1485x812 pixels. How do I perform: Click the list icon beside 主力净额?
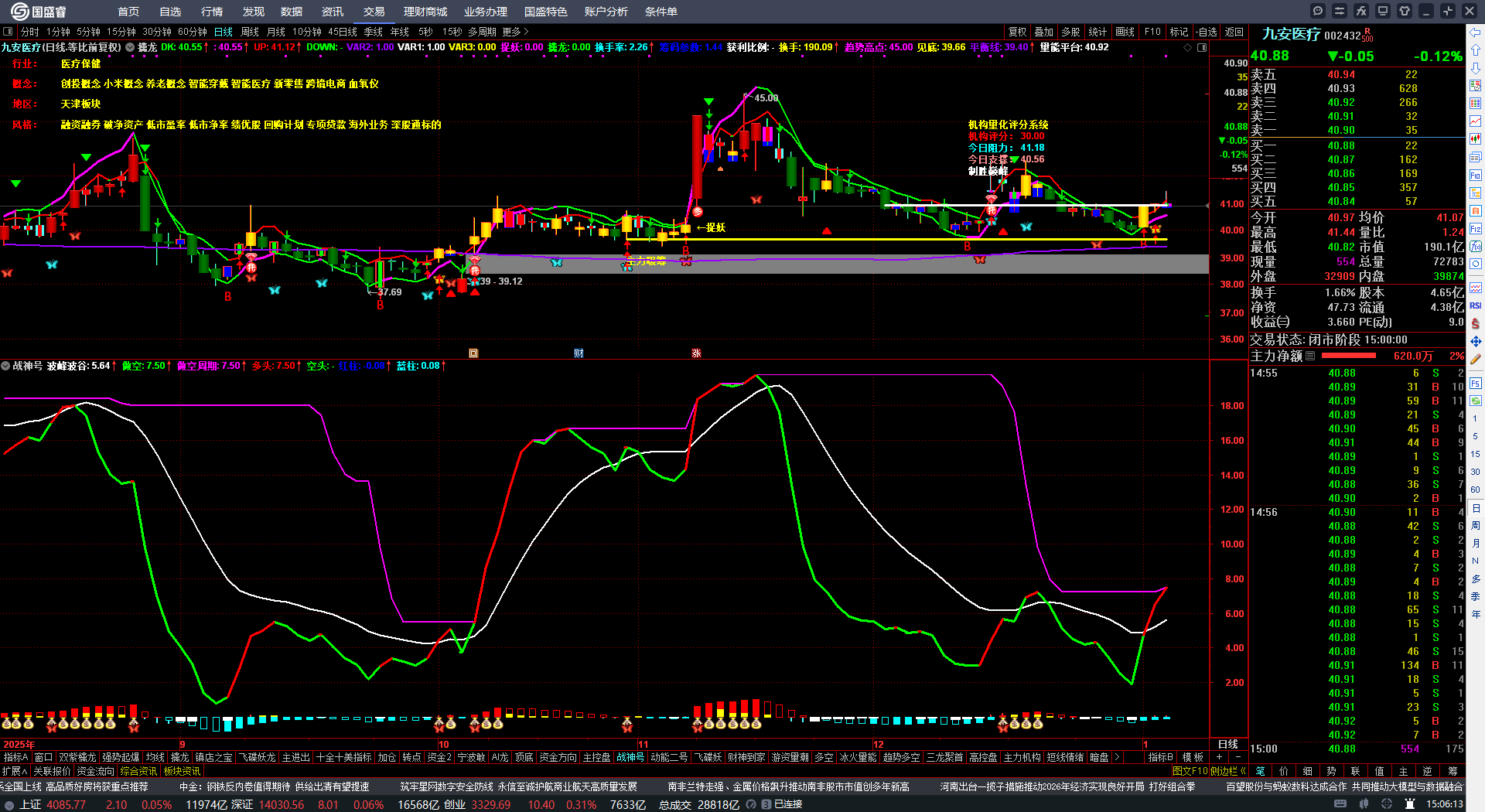(1310, 356)
